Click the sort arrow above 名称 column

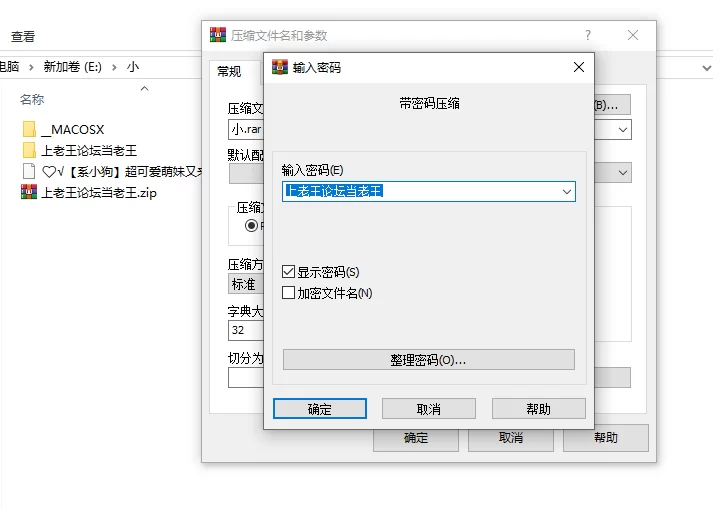(x=145, y=88)
